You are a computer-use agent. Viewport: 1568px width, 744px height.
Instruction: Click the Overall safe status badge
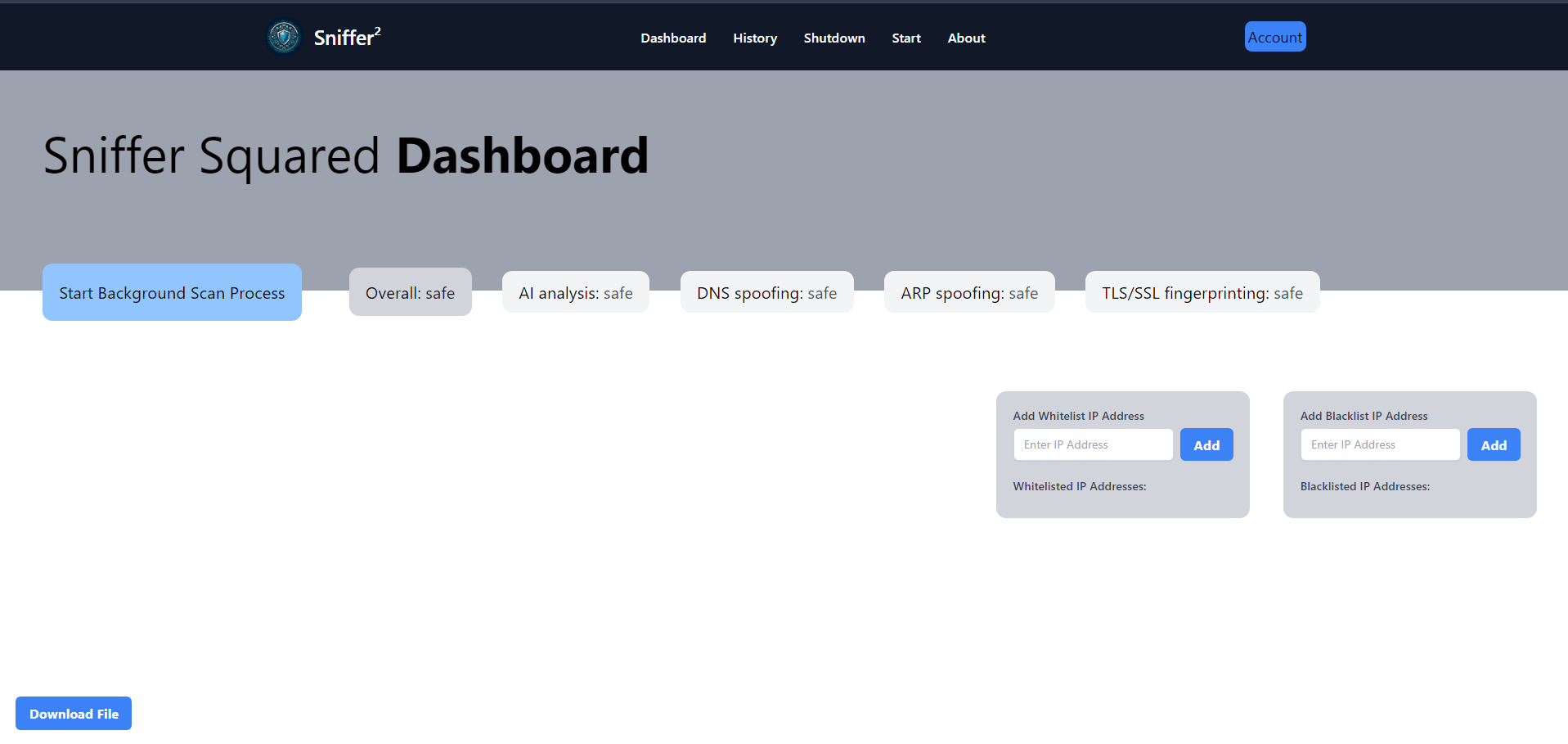410,292
